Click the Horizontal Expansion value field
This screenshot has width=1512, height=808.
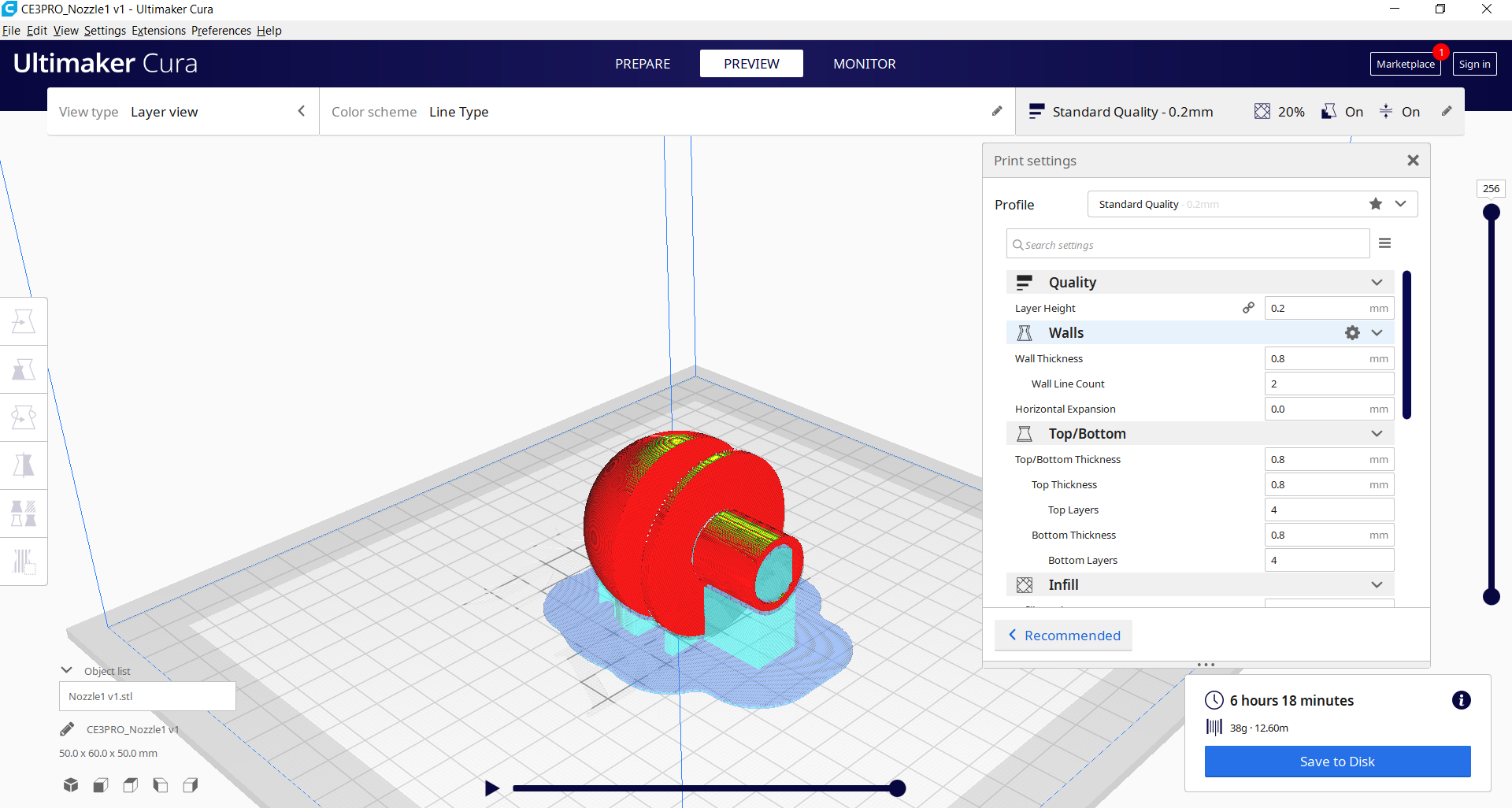point(1329,409)
